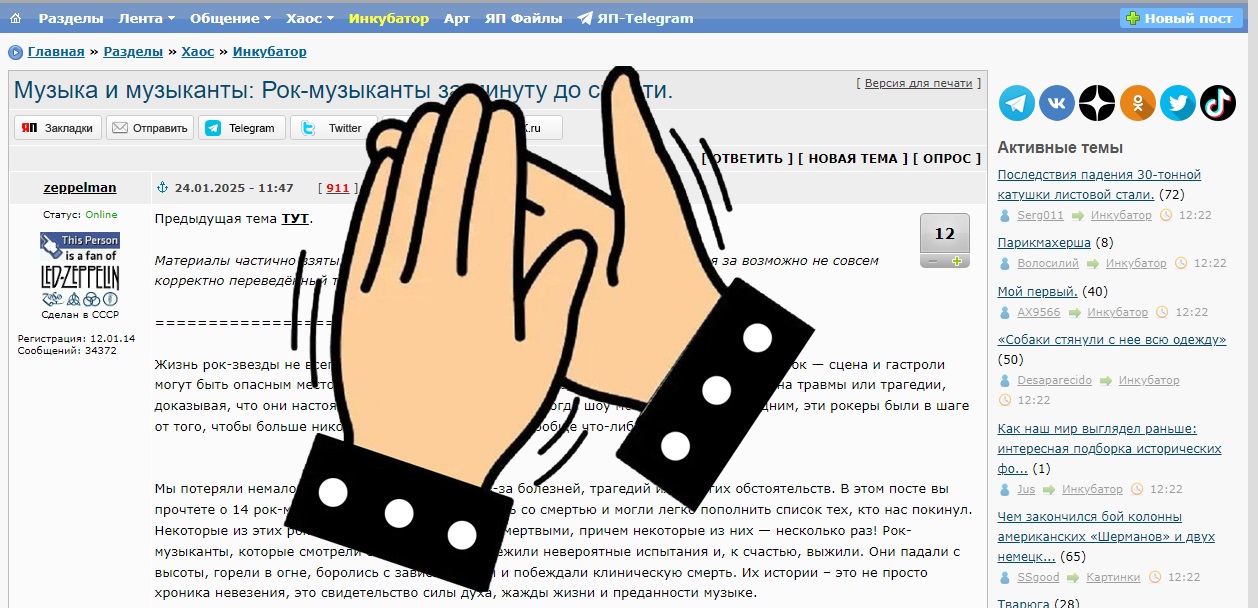Expand the Хаос menu dropdown
1258x608 pixels.
310,18
